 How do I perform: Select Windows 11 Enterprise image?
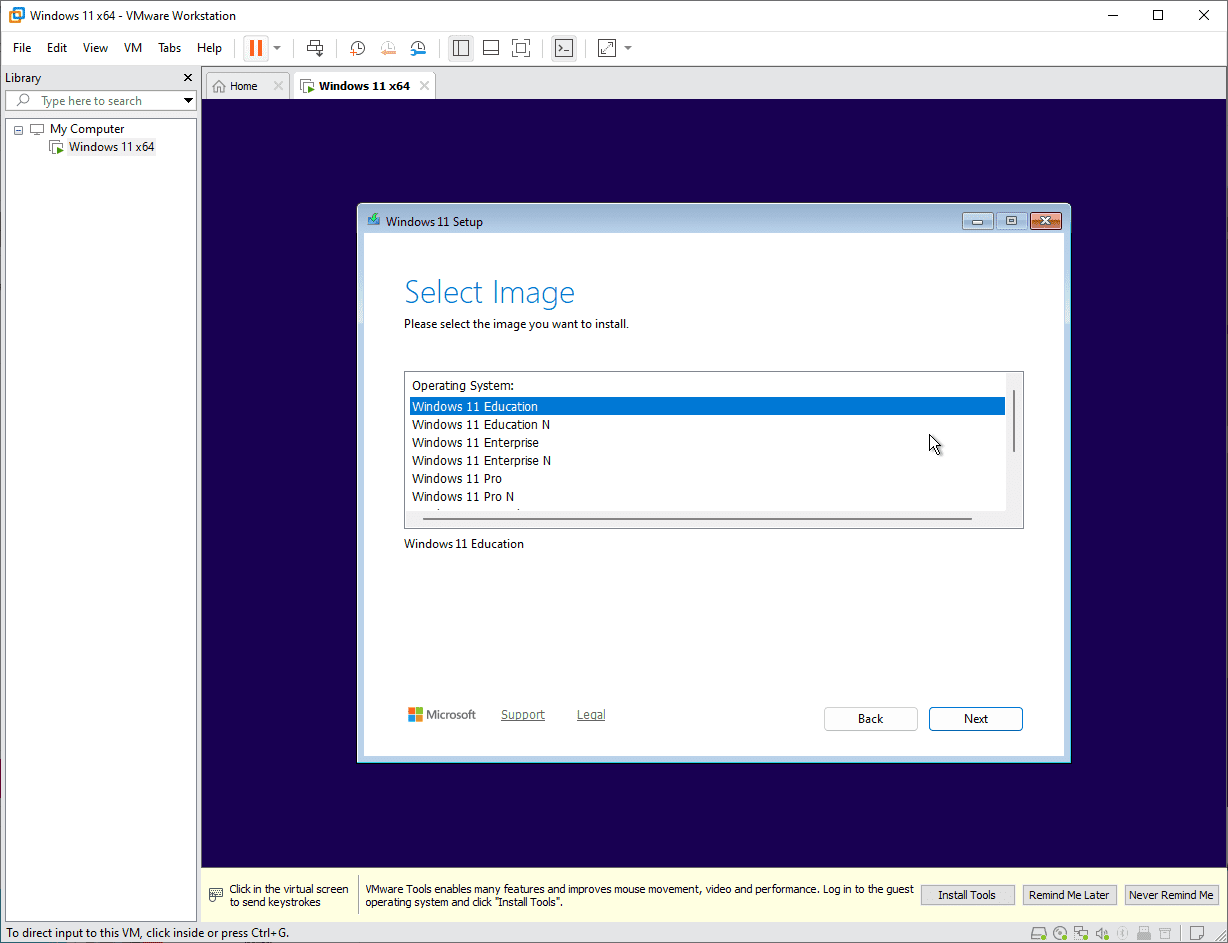707,443
